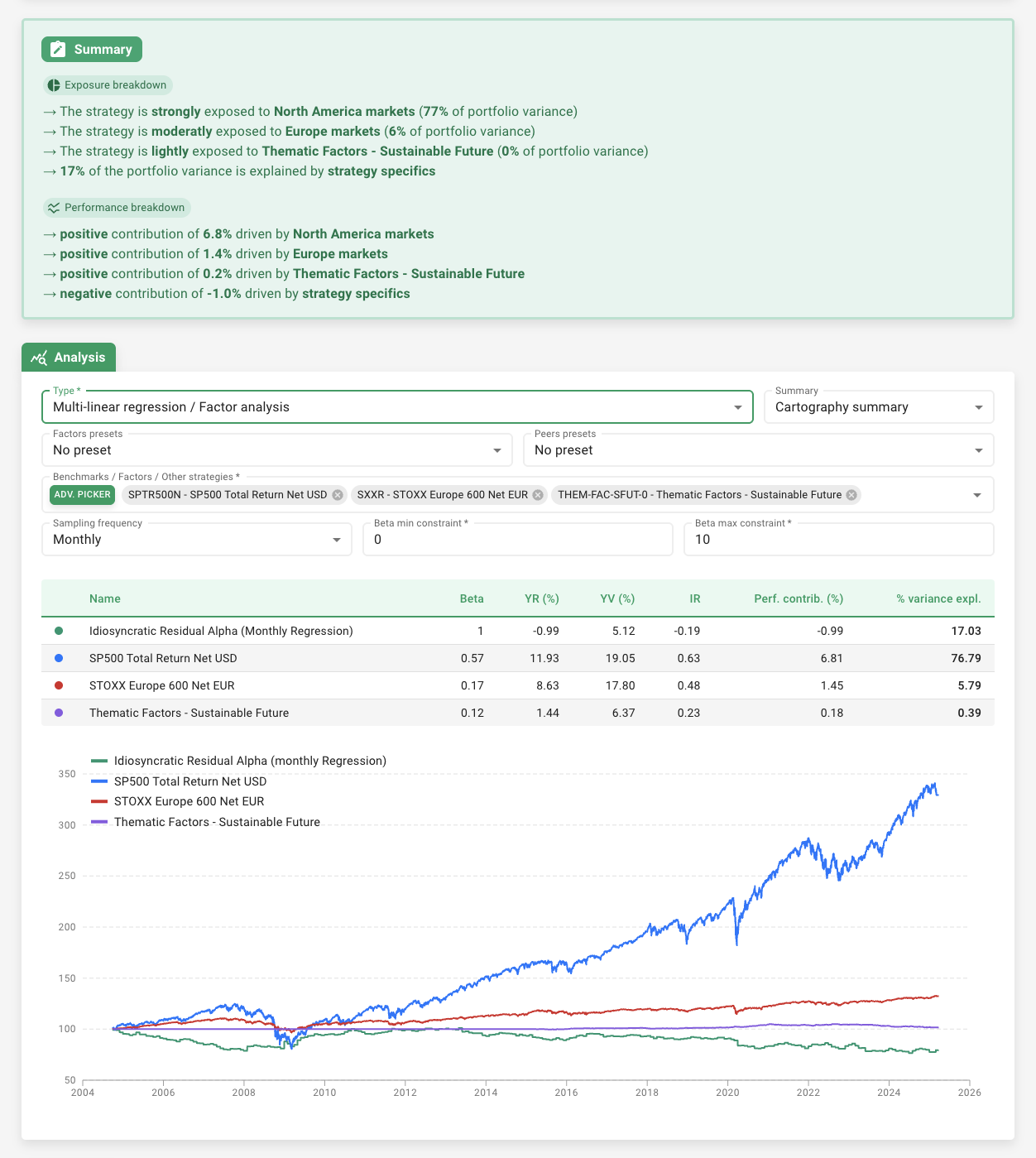Remove the THEM-FAC-SFUT-0 factor chip

851,495
